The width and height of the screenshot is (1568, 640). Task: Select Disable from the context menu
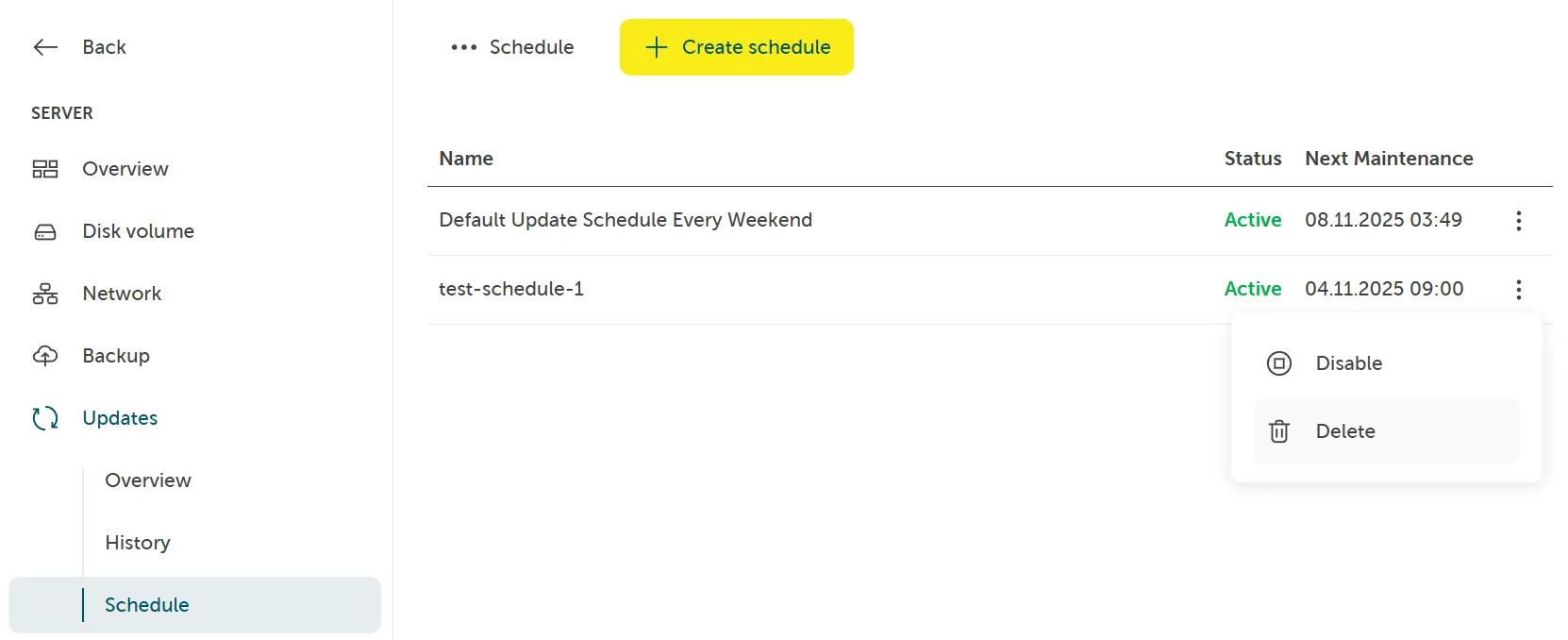1349,362
